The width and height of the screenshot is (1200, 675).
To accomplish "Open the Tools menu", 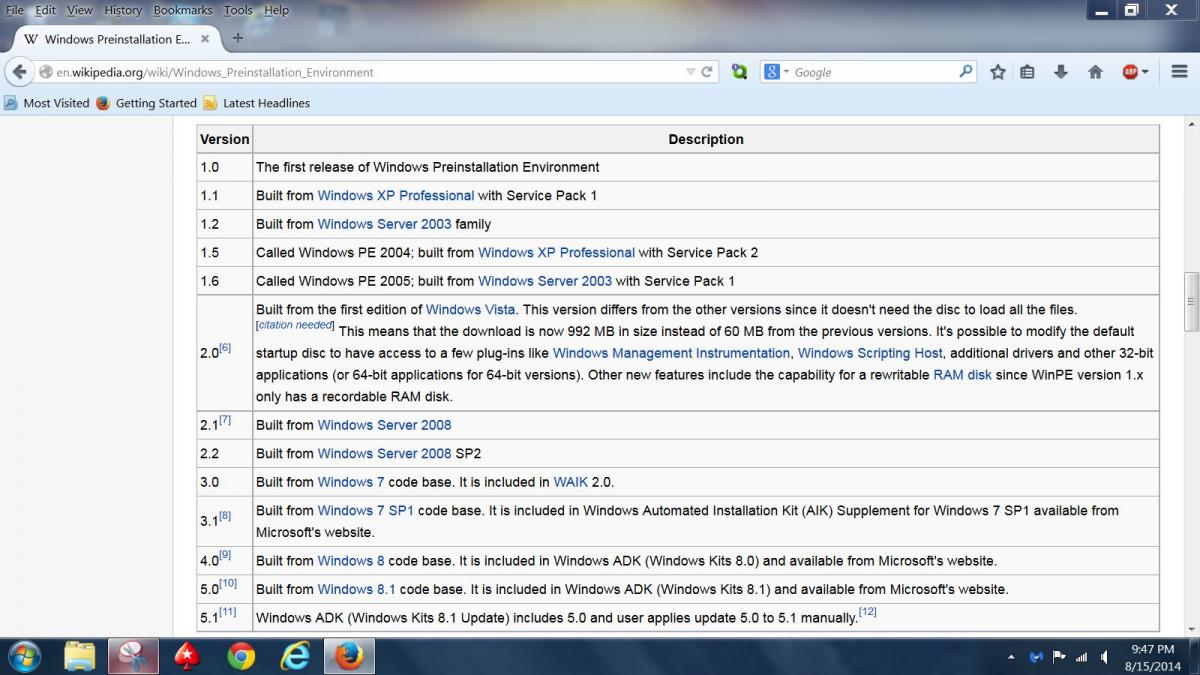I will [238, 10].
